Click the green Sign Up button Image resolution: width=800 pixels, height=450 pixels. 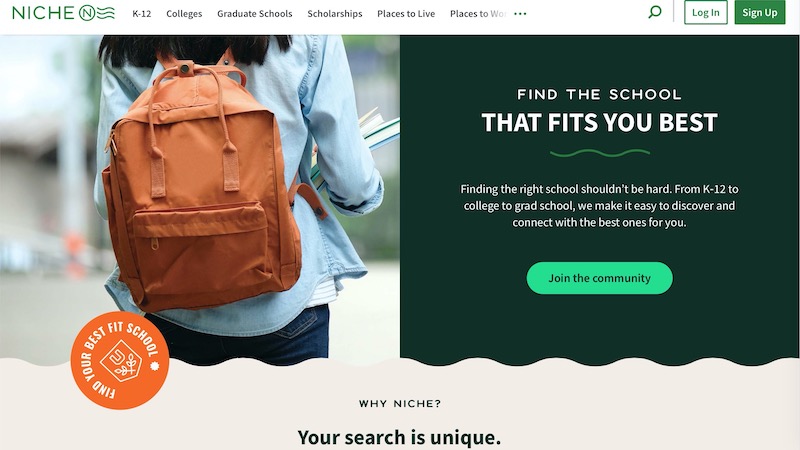point(760,13)
